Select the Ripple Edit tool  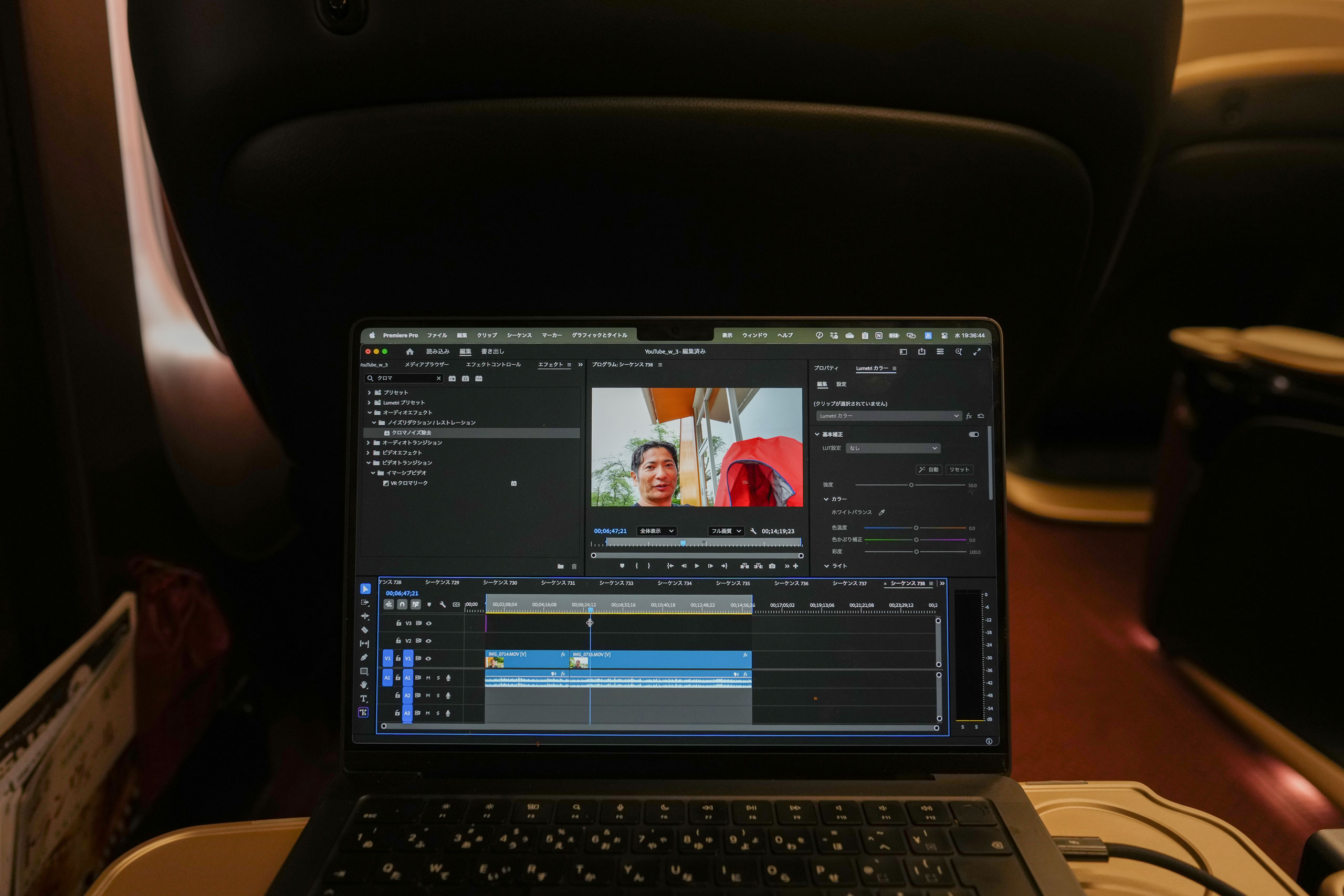click(x=364, y=616)
